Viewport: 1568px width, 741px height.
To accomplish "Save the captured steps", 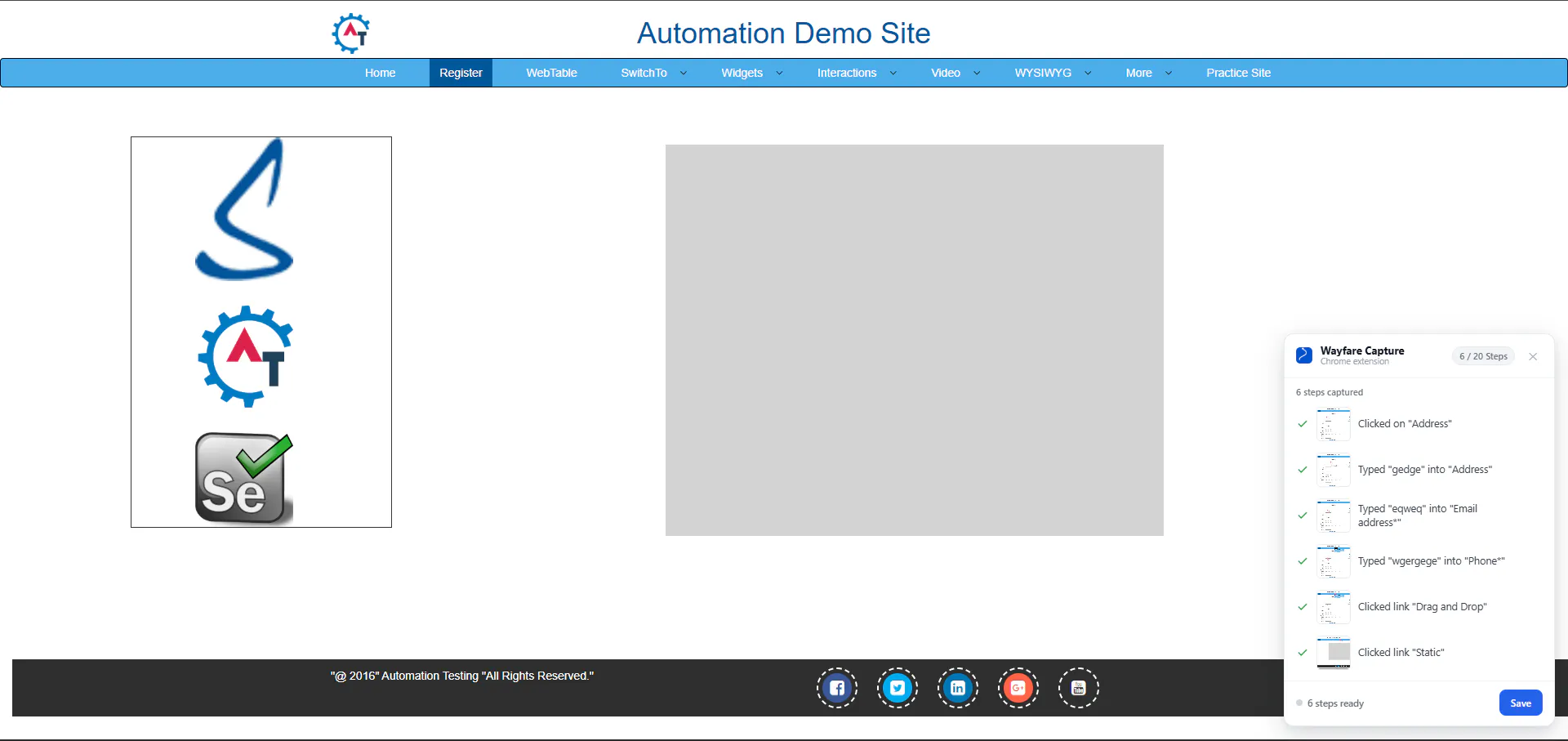I will [x=1521, y=703].
